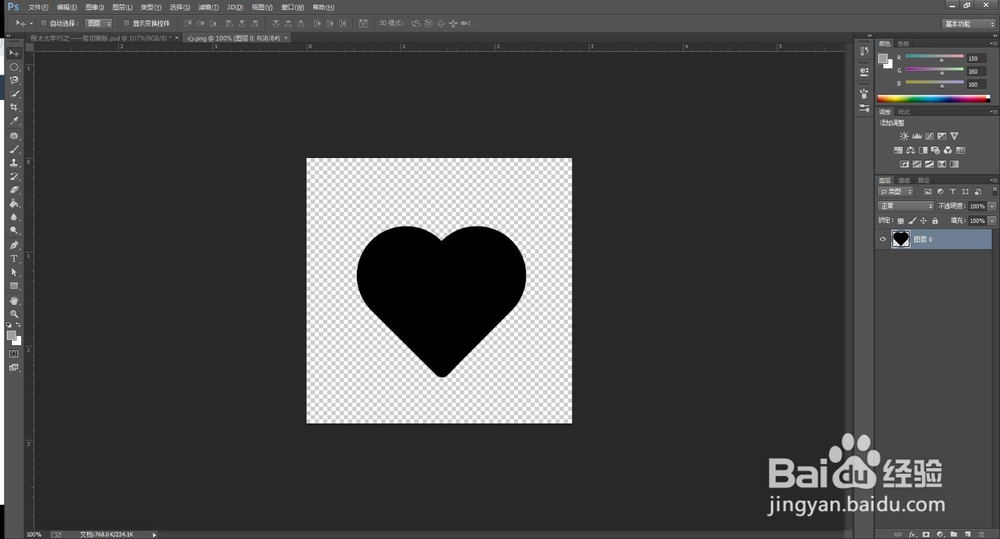Open the 文件(F) menu
The width and height of the screenshot is (1000, 539).
38,7
